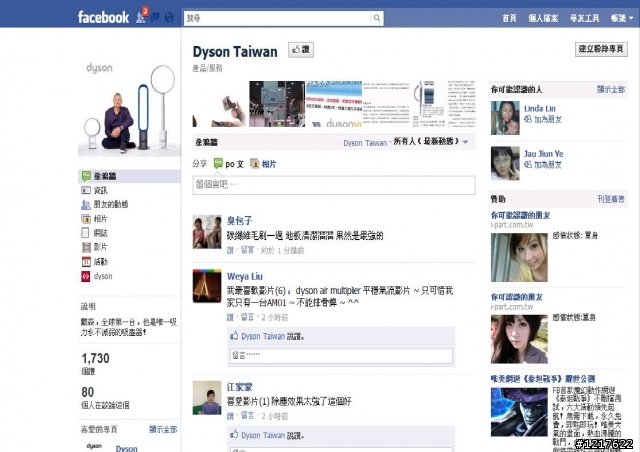Image resolution: width=640 pixels, height=452 pixels.
Task: Open Linda Lin profile link
Action: click(540, 109)
